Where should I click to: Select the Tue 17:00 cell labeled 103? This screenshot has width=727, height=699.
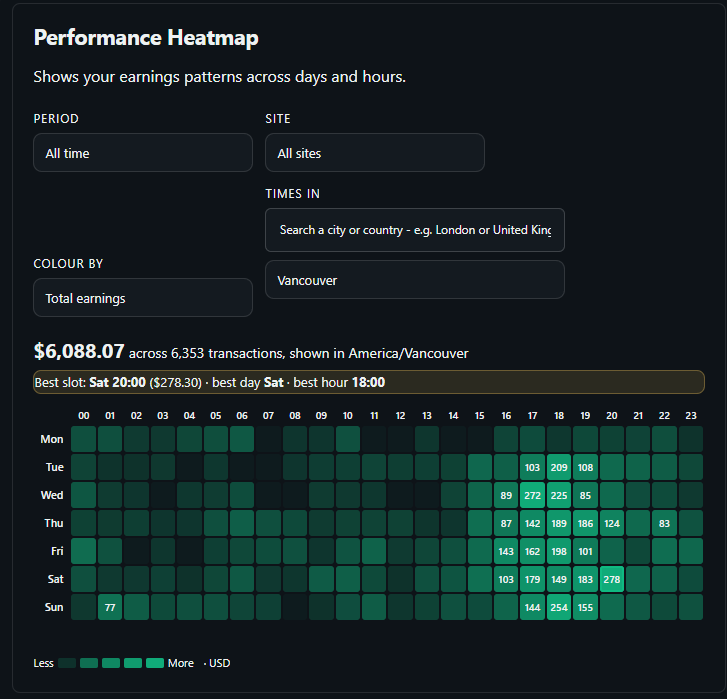coord(532,467)
